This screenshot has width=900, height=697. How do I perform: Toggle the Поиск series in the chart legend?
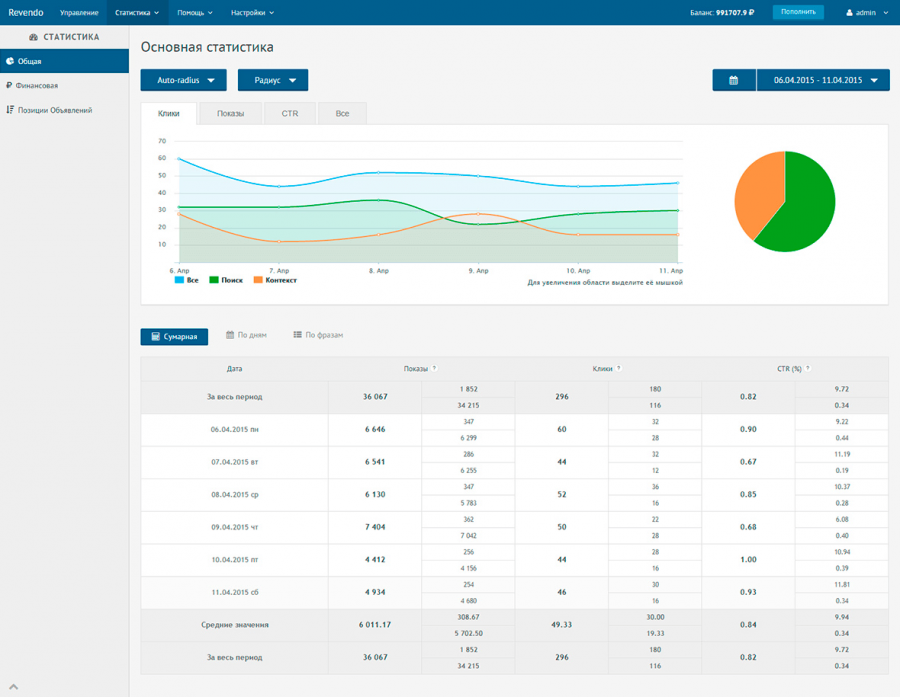coord(226,280)
